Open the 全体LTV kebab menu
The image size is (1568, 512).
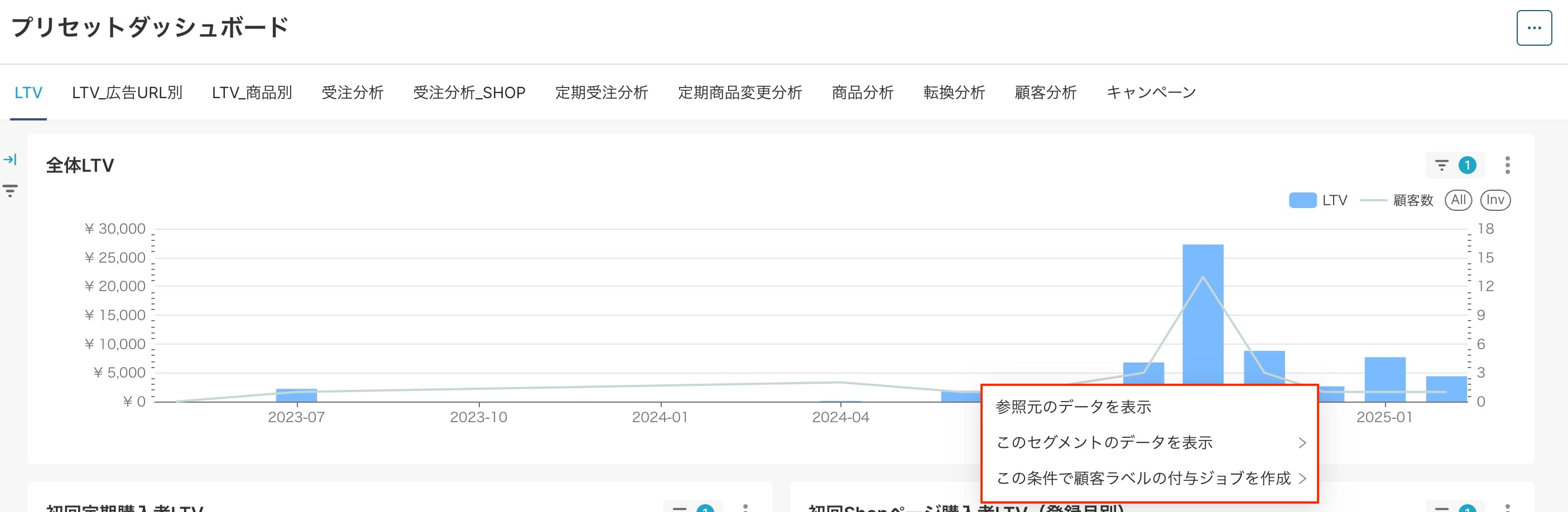pos(1507,166)
